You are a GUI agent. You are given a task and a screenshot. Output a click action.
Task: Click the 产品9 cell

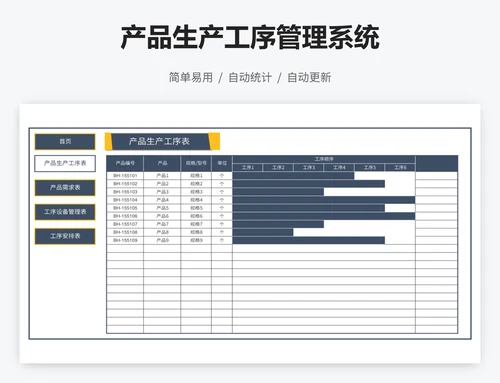click(162, 240)
